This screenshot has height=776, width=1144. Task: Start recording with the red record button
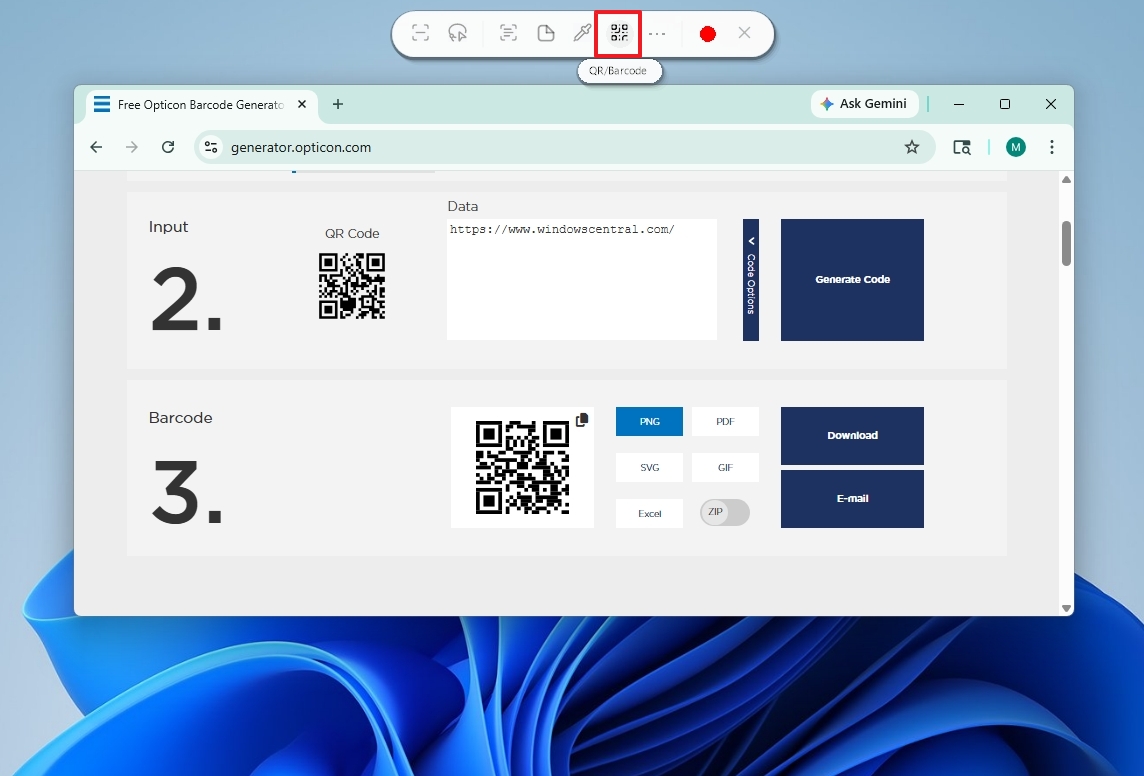[708, 34]
